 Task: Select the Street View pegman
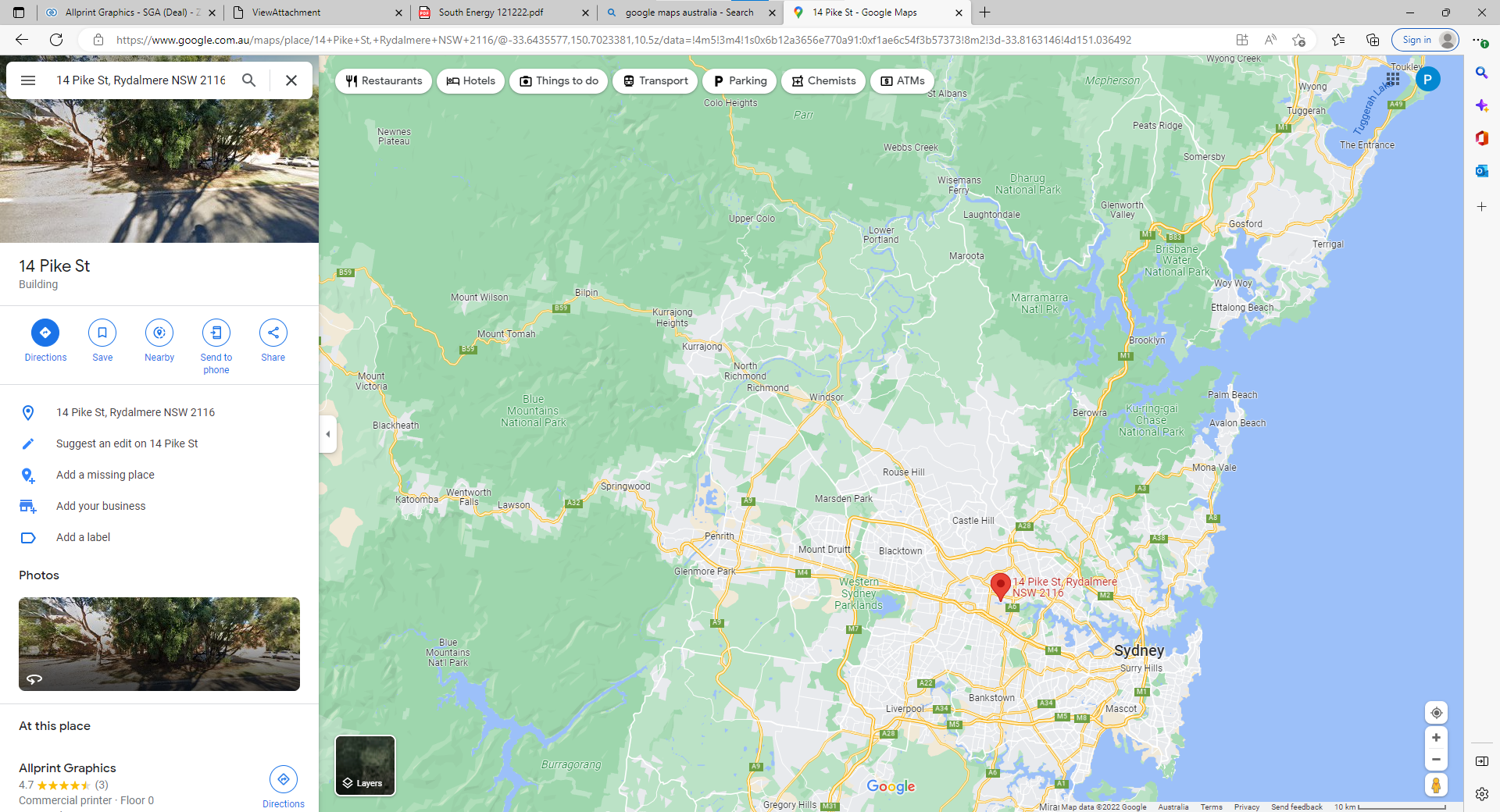[1436, 785]
